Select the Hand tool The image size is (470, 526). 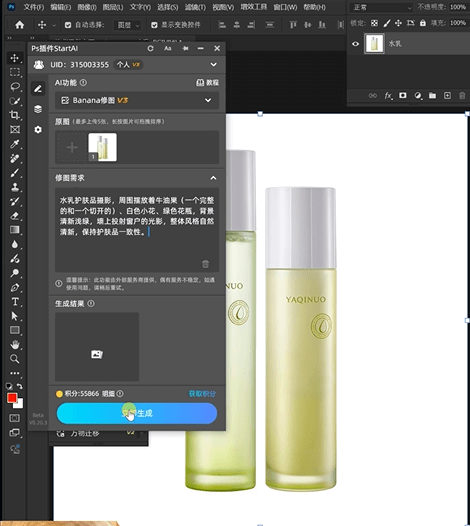(14, 345)
